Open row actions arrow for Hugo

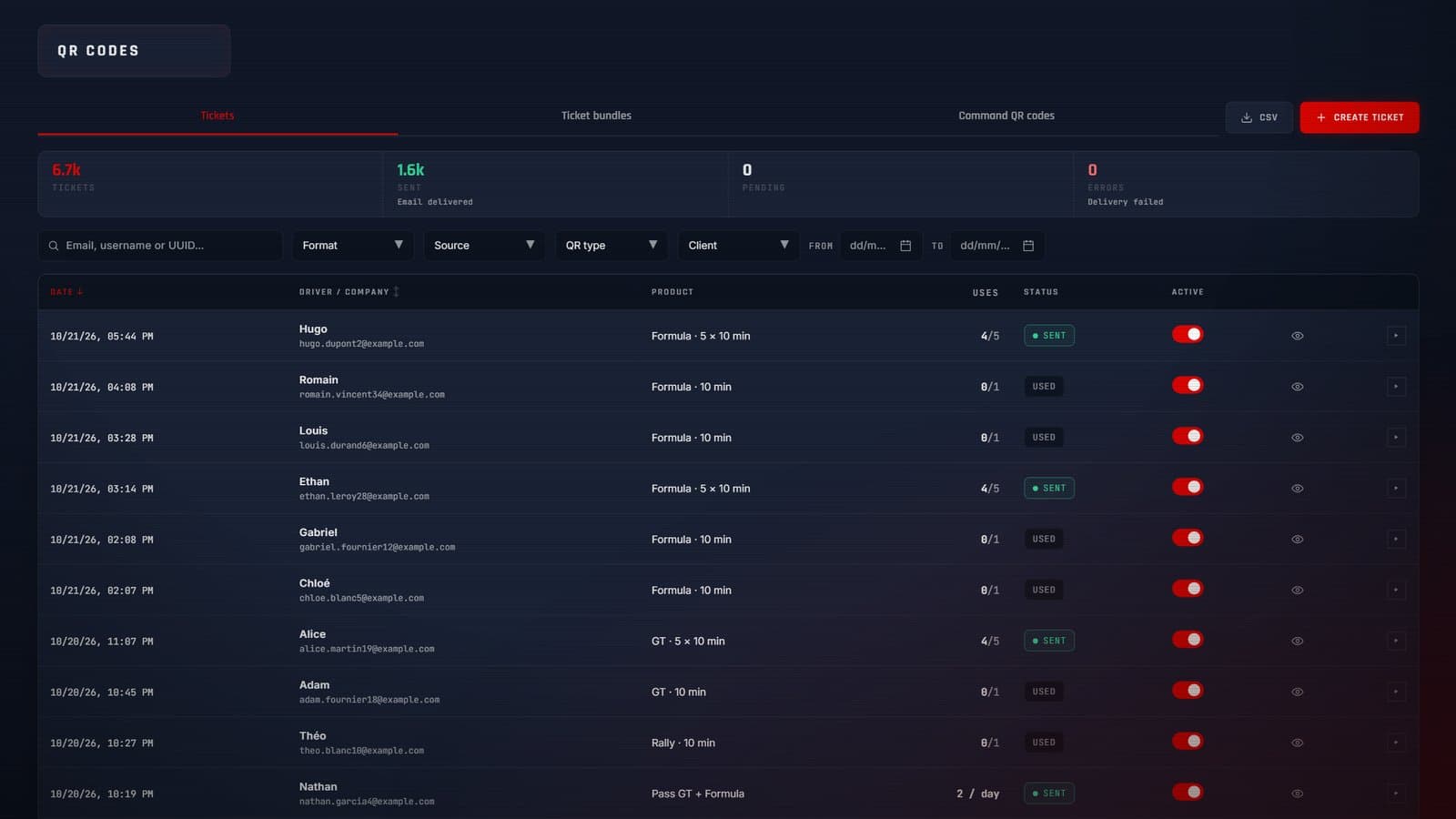pos(1396,336)
